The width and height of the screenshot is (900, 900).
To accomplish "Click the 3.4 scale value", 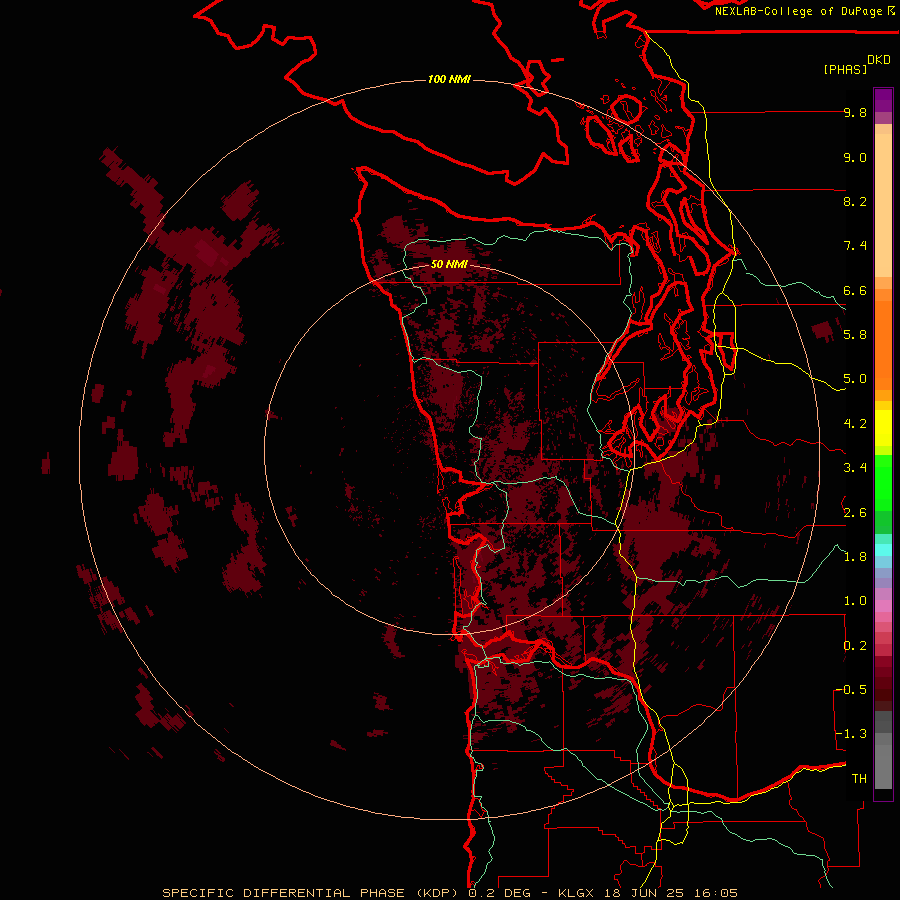I will pos(855,468).
